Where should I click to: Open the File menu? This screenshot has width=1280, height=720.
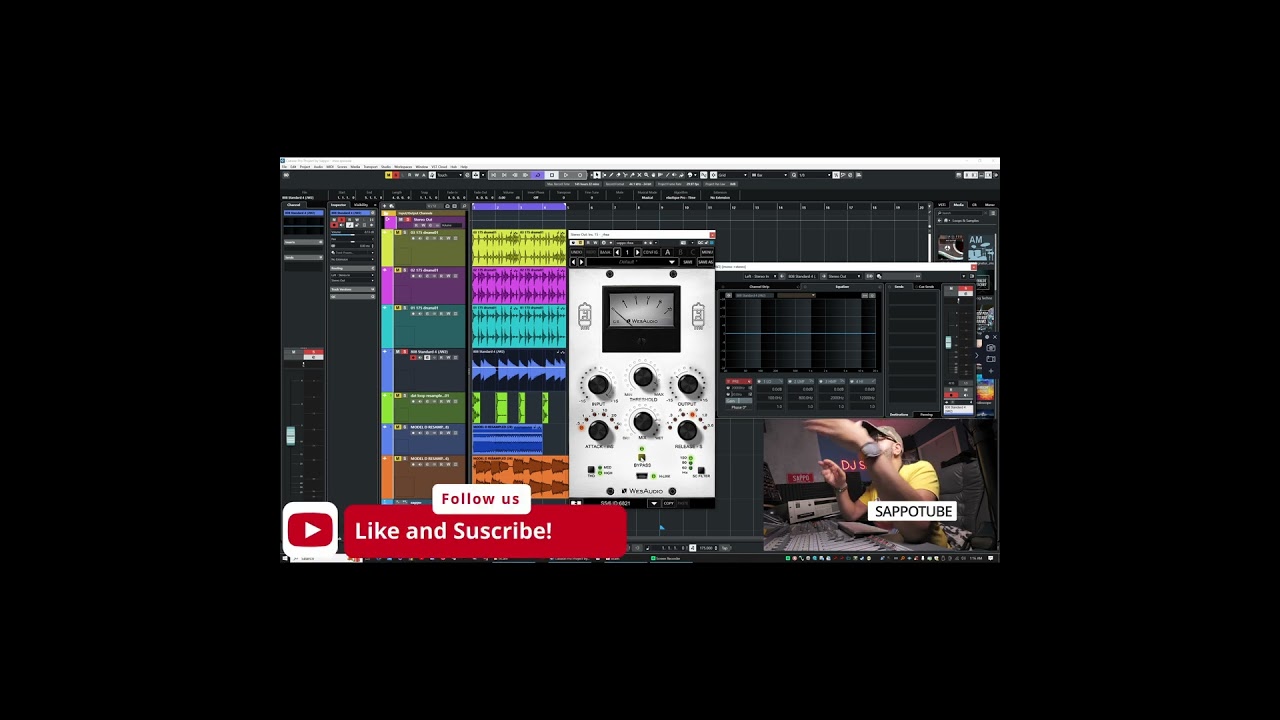tap(284, 166)
